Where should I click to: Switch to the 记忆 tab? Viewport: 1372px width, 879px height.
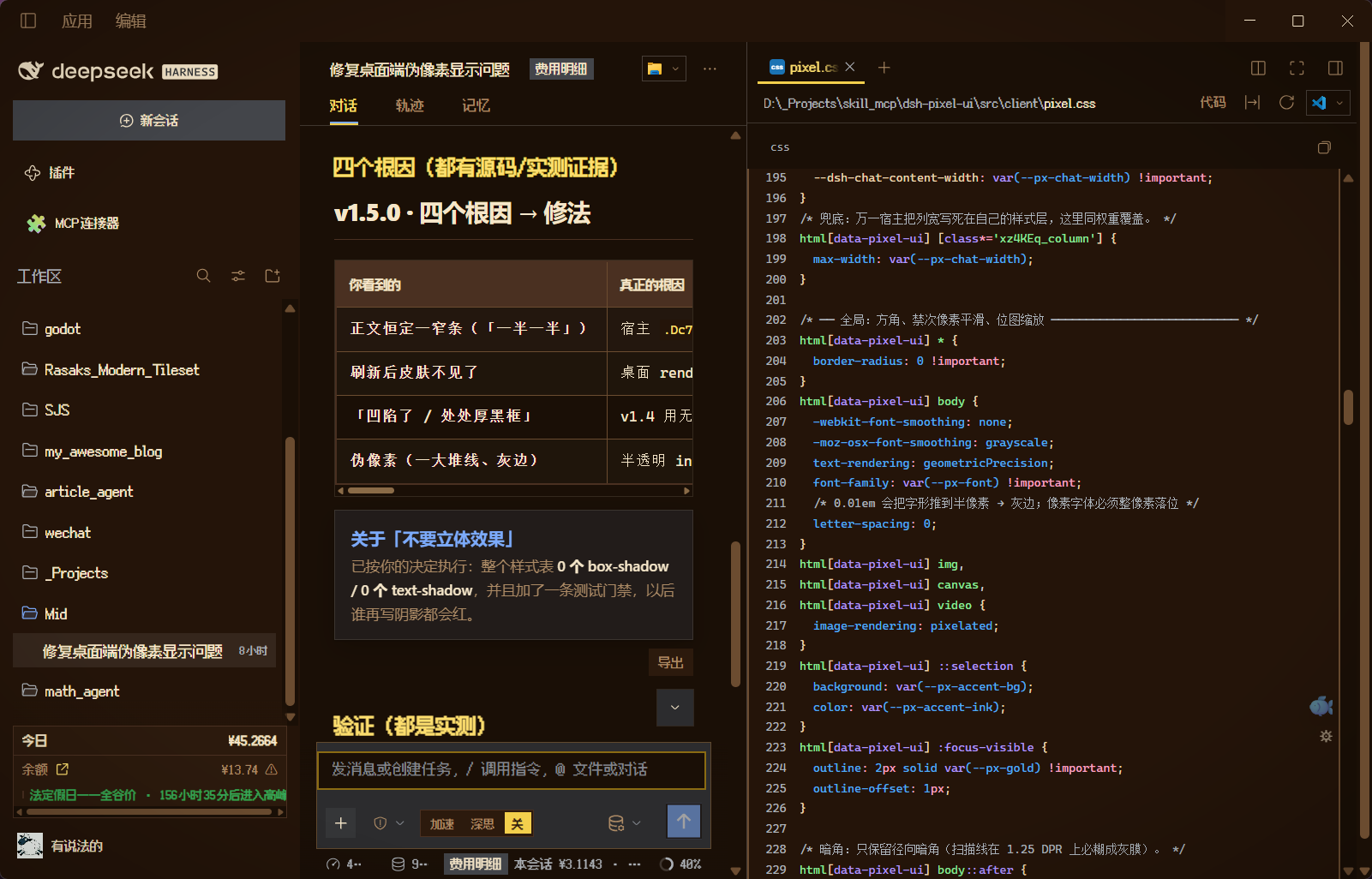click(x=476, y=105)
